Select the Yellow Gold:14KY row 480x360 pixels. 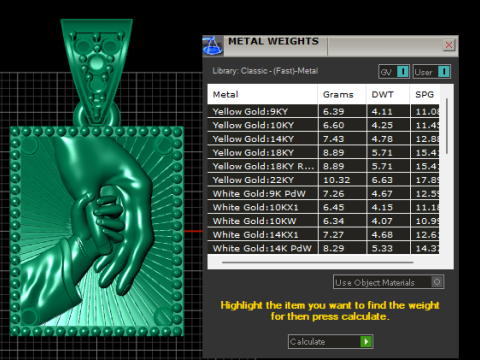(x=323, y=139)
